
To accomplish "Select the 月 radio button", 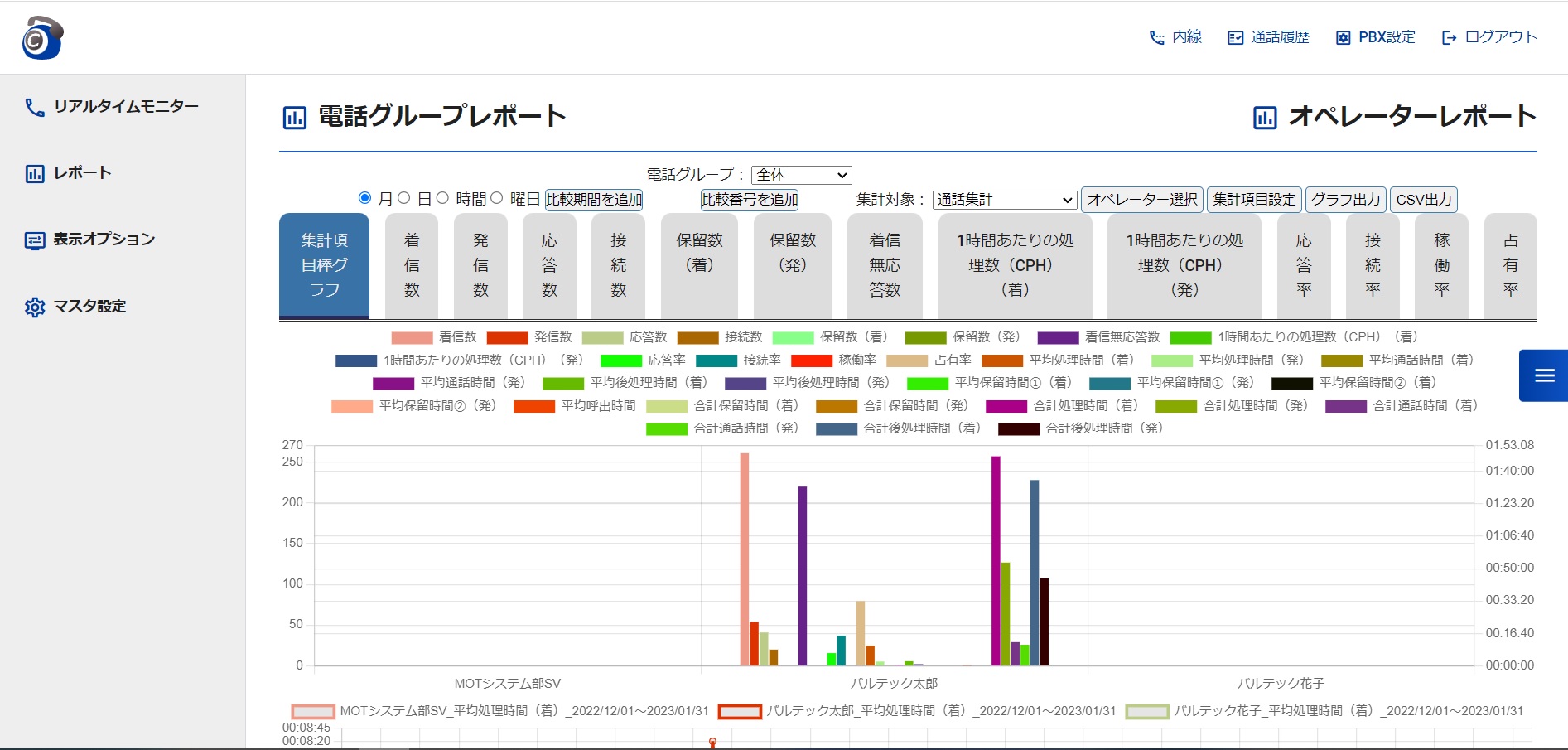I will tap(364, 198).
